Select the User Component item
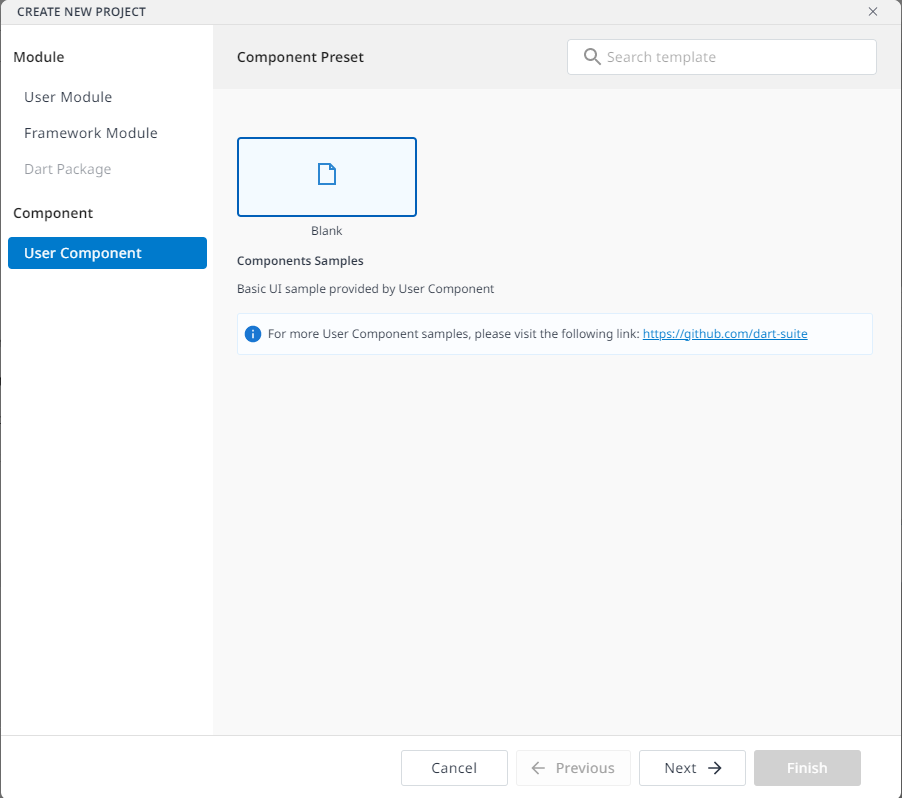This screenshot has height=798, width=902. tap(108, 253)
